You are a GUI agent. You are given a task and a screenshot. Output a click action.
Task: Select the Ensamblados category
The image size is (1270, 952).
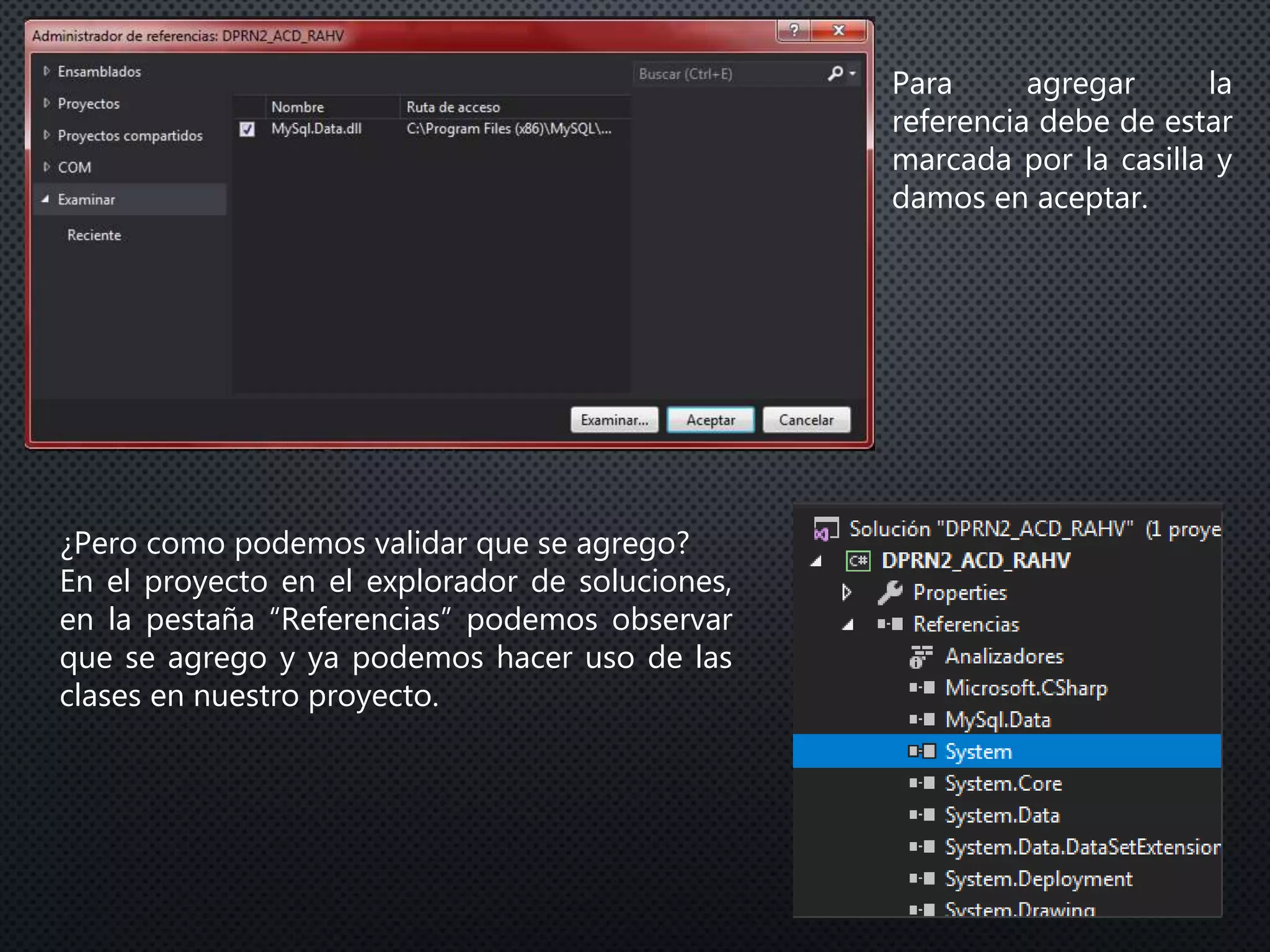coord(99,71)
